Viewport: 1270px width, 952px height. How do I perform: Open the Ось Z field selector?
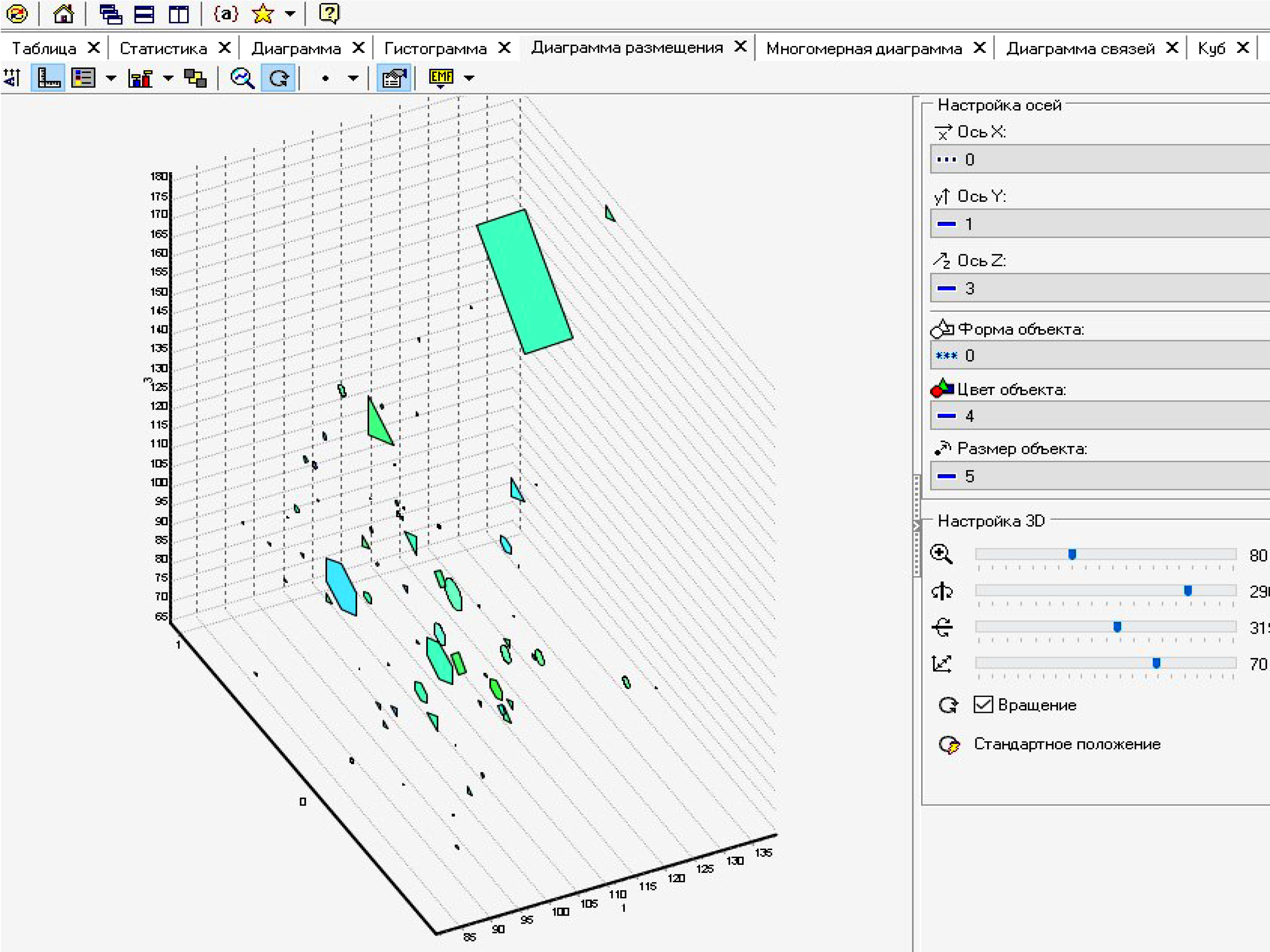click(1099, 287)
